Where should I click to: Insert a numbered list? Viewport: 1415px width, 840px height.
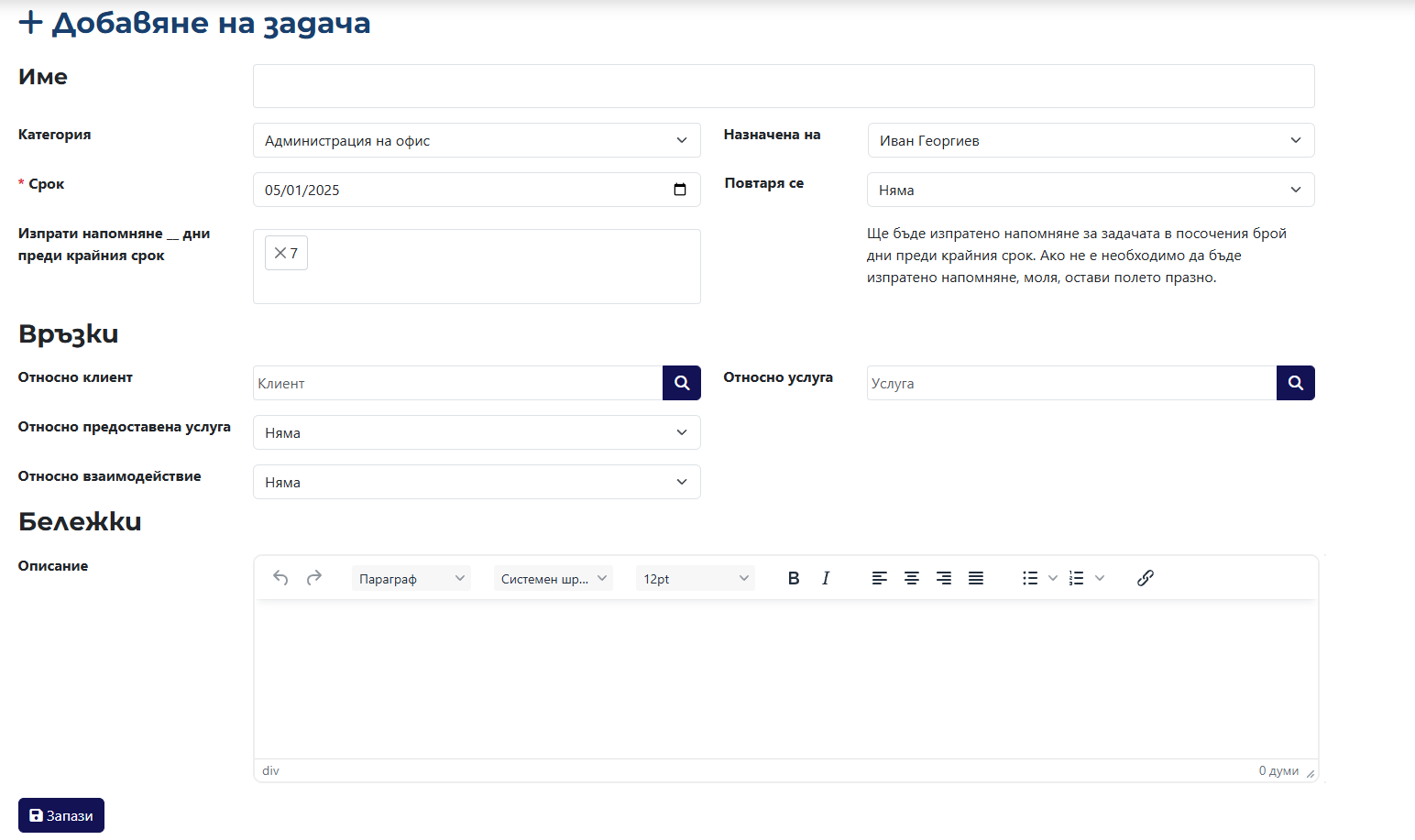[1077, 578]
